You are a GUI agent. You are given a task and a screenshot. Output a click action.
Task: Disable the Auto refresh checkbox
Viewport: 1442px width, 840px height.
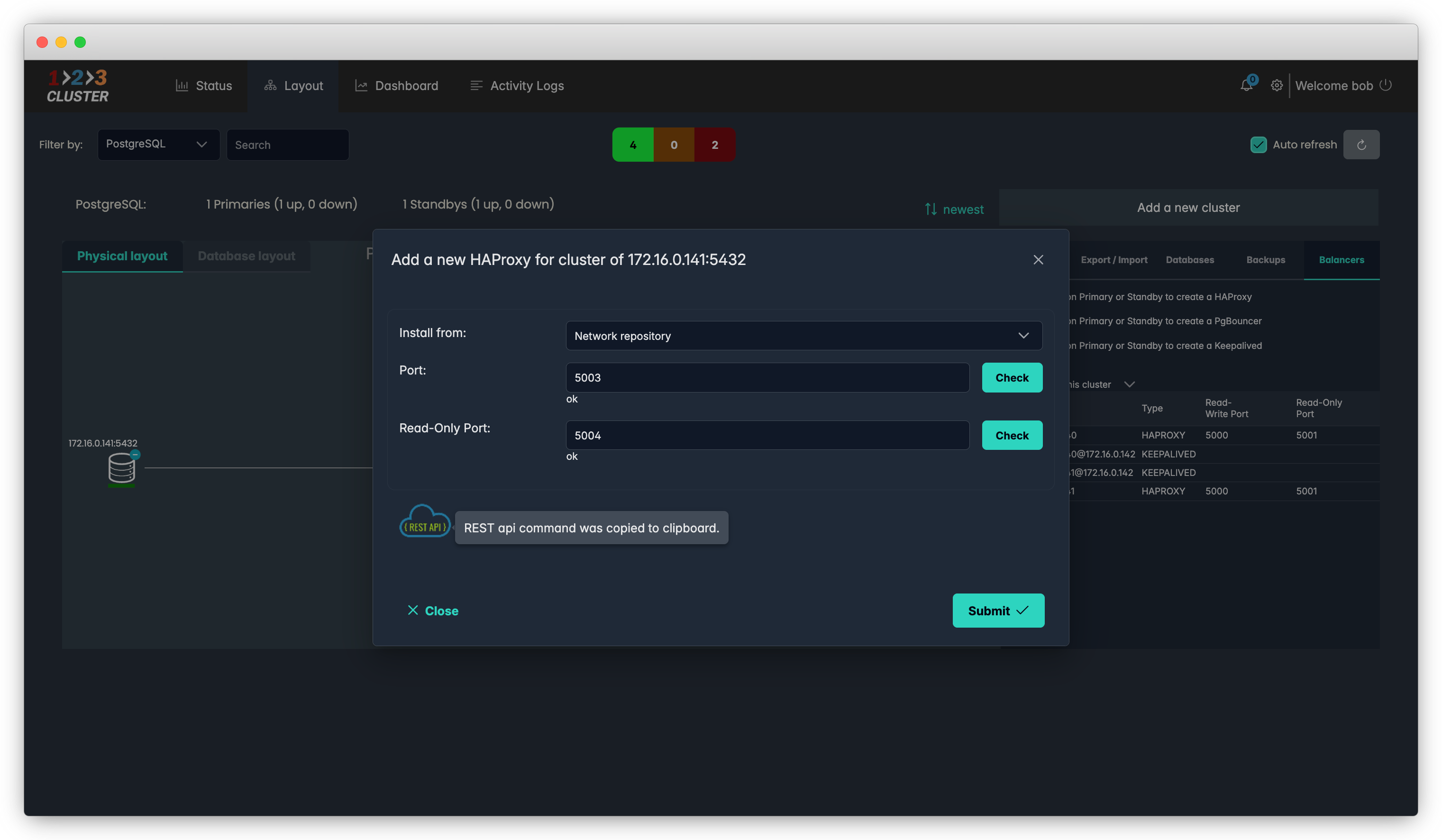click(1259, 145)
